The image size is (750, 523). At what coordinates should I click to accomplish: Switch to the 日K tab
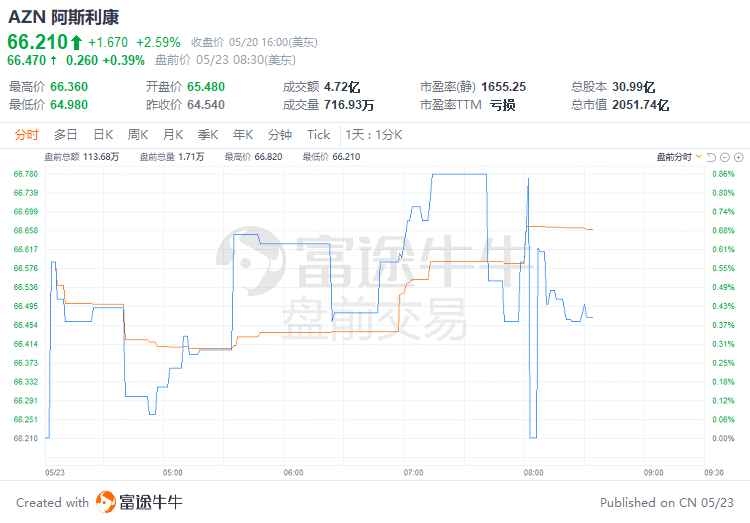pyautogui.click(x=103, y=135)
